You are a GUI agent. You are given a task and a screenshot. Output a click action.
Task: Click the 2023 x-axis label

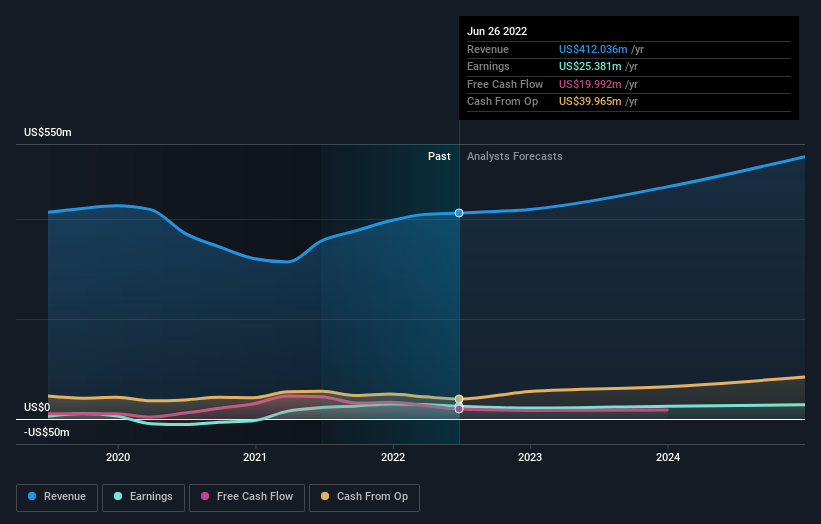coord(530,457)
